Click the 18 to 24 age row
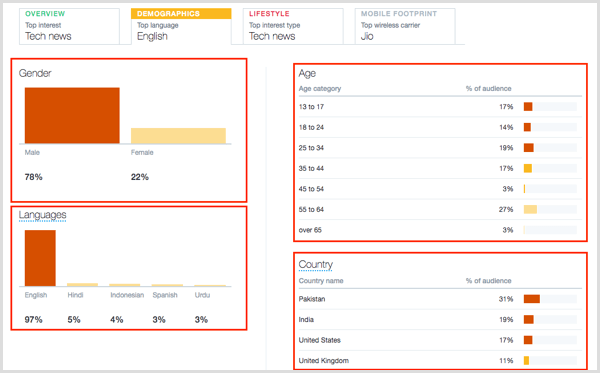600x373 pixels. pyautogui.click(x=440, y=127)
